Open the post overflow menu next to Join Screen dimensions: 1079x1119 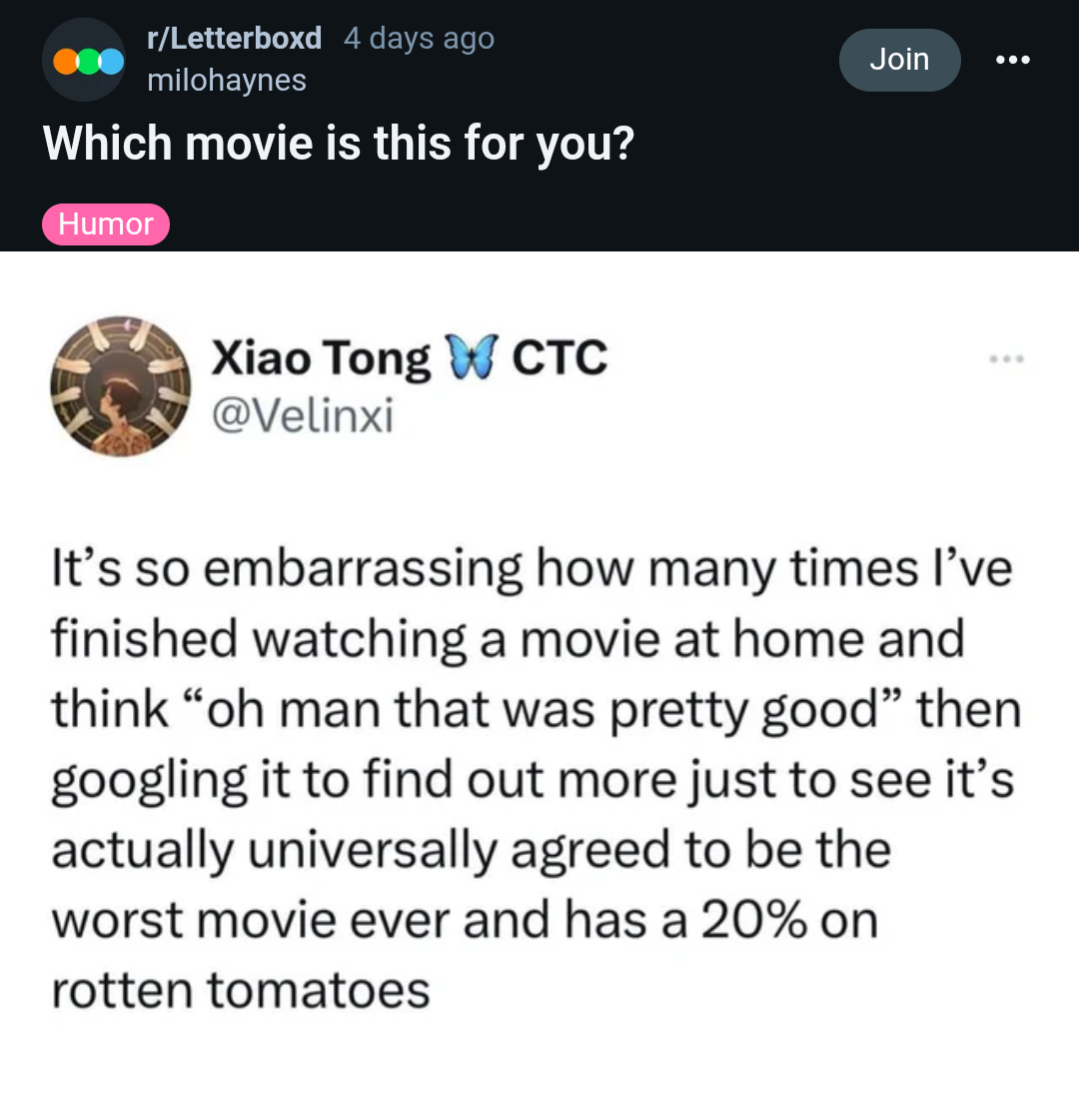click(x=1012, y=60)
